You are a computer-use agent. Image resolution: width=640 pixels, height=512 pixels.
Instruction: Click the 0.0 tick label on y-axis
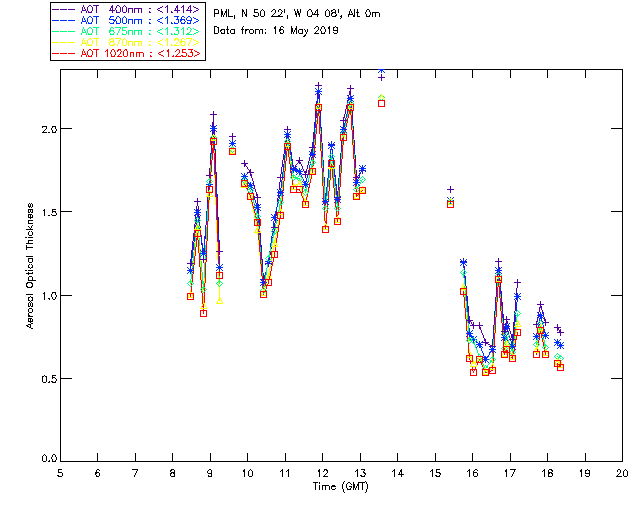pos(45,460)
